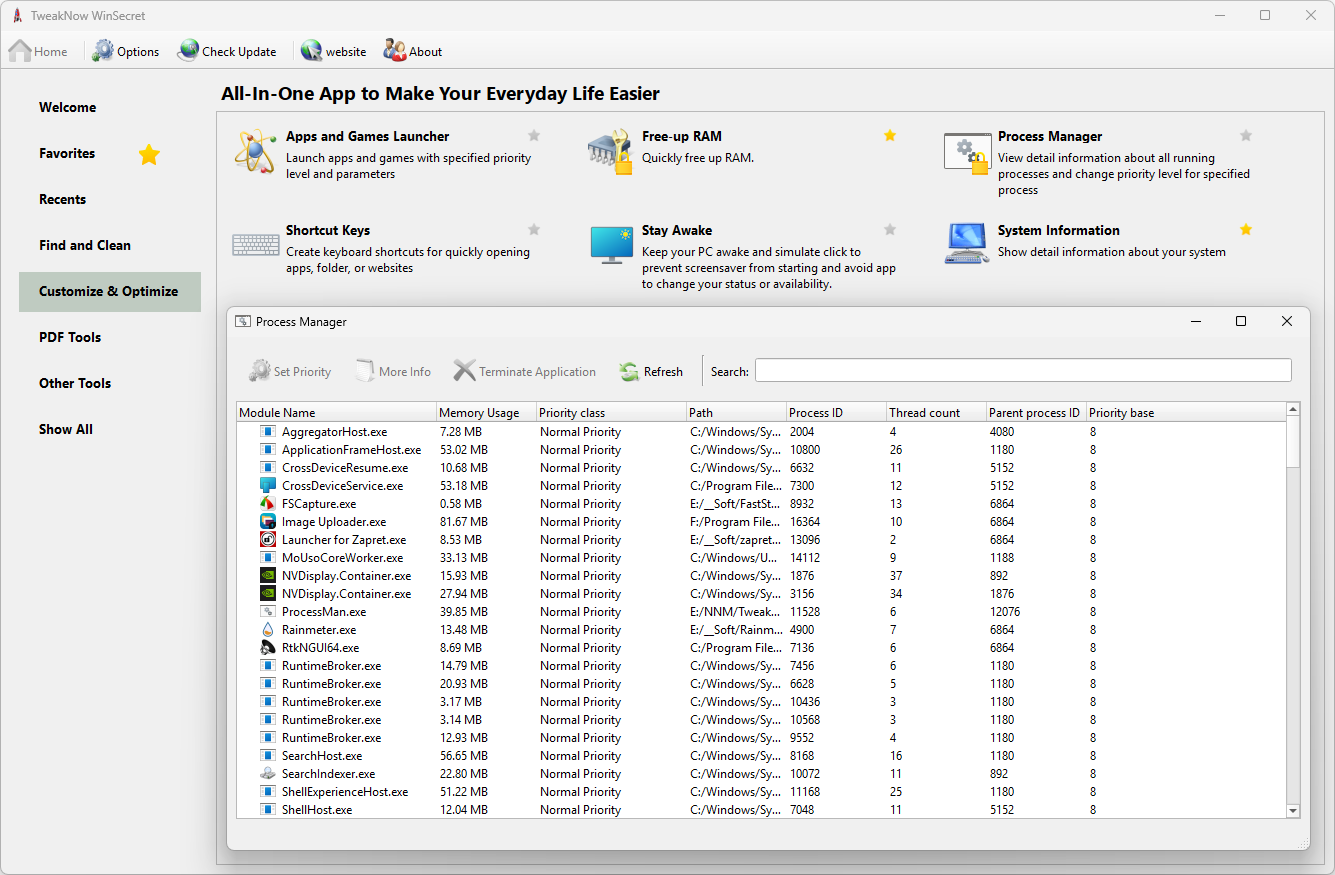This screenshot has height=875, width=1335.
Task: Refresh the process list
Action: tap(651, 371)
